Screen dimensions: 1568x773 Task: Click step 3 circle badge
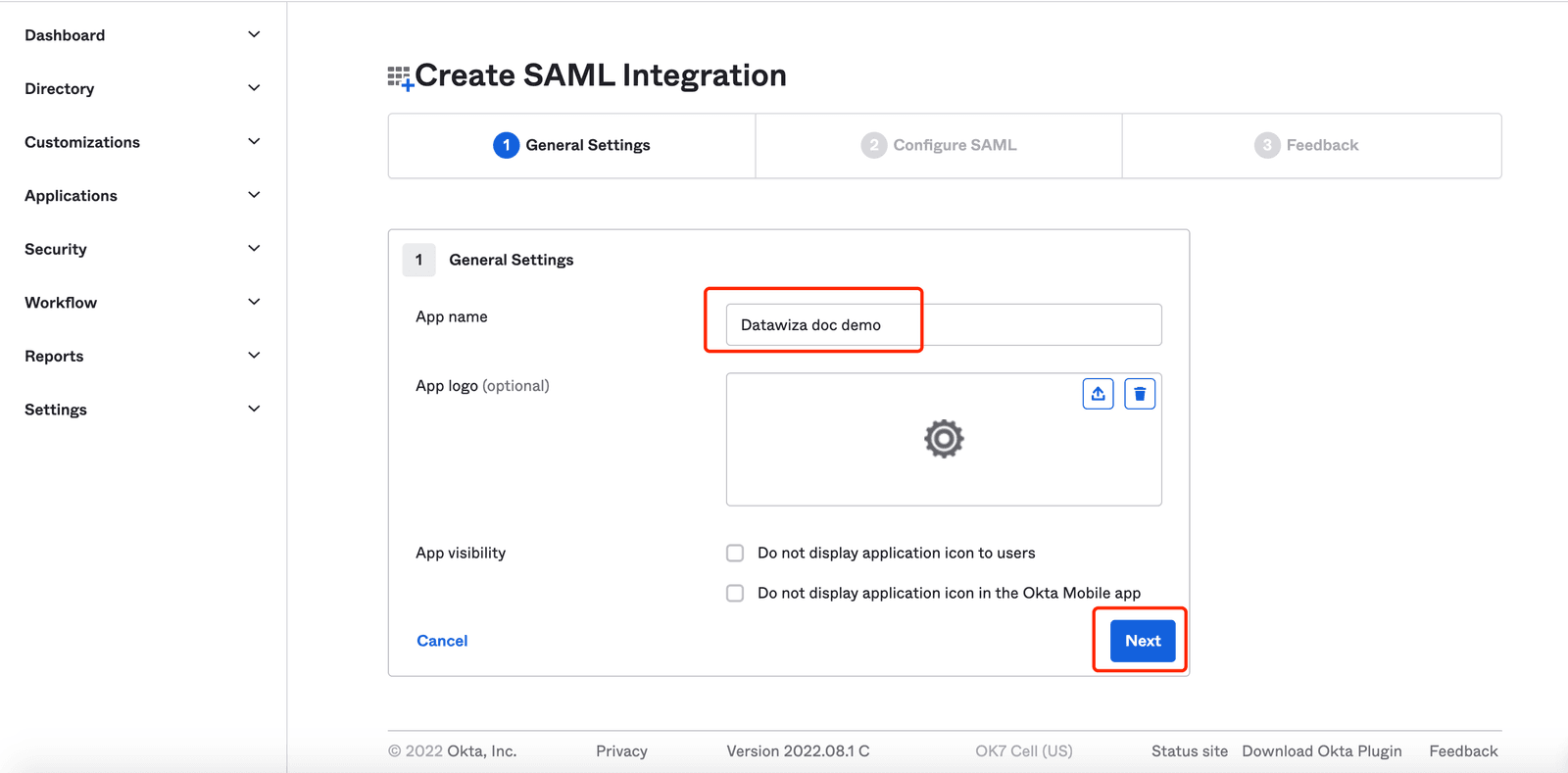pos(1267,145)
